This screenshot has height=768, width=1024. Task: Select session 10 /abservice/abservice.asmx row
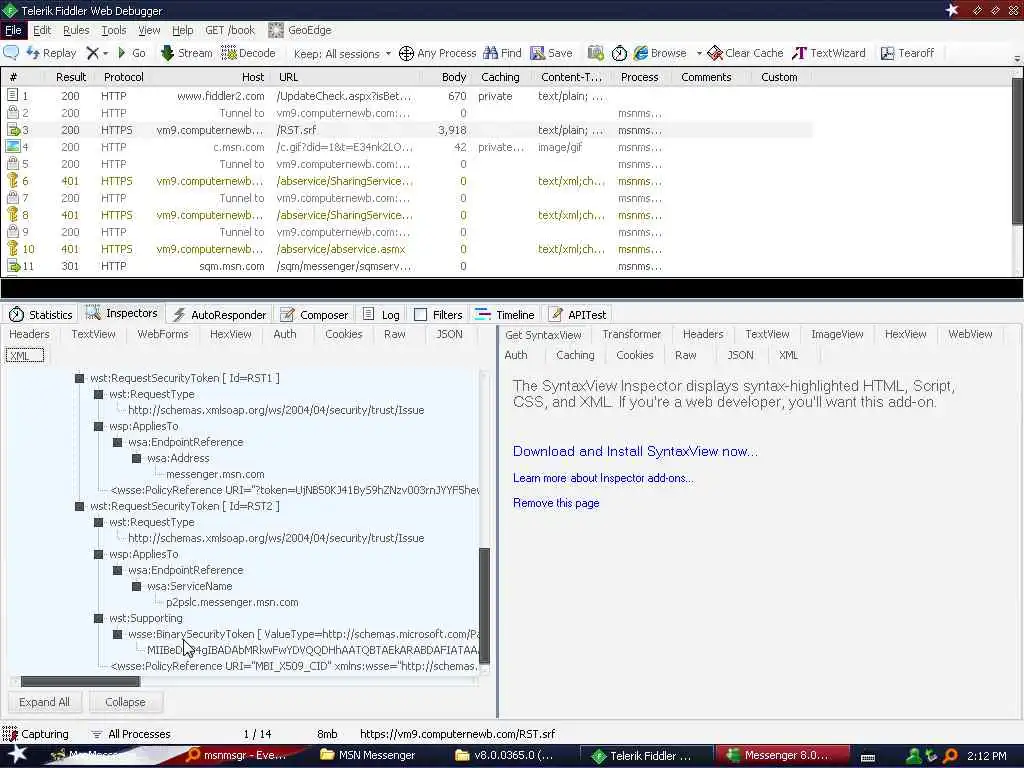pyautogui.click(x=407, y=249)
